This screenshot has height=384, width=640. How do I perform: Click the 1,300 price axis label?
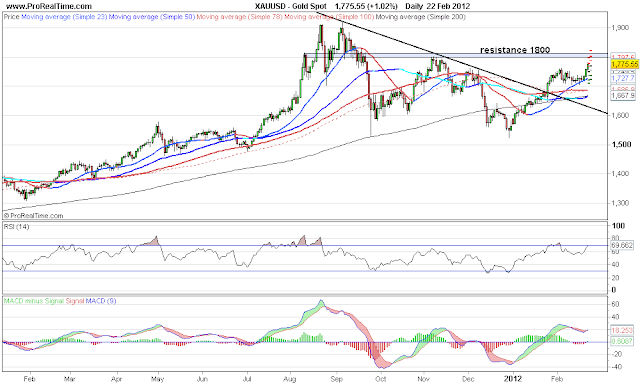click(x=620, y=203)
